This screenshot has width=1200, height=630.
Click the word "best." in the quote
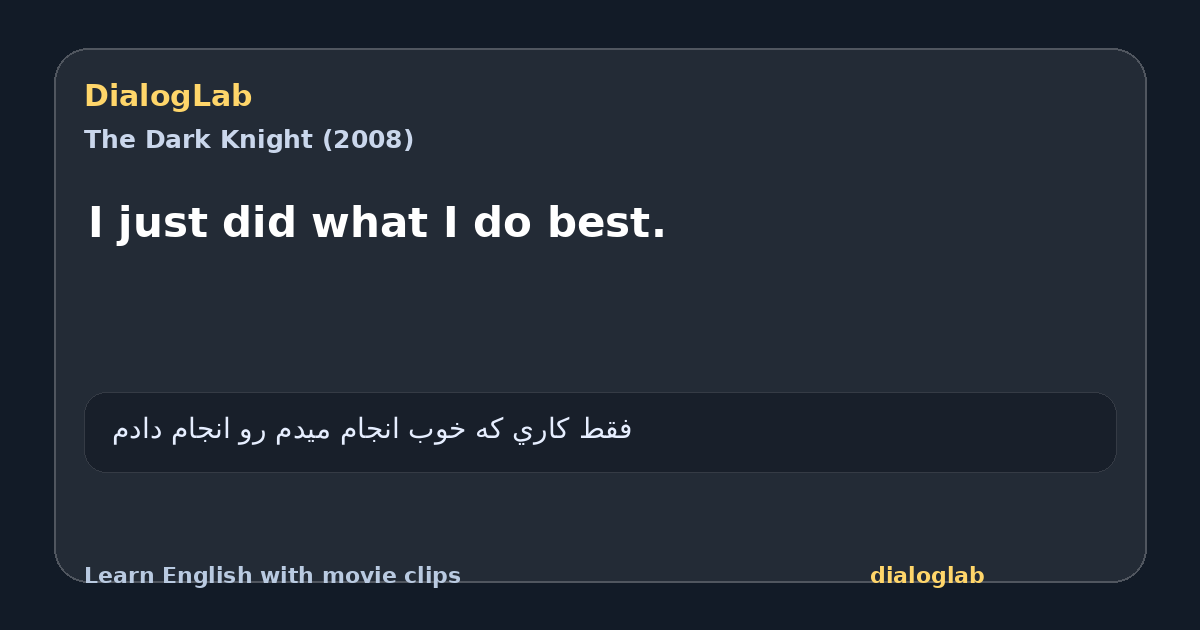click(606, 223)
